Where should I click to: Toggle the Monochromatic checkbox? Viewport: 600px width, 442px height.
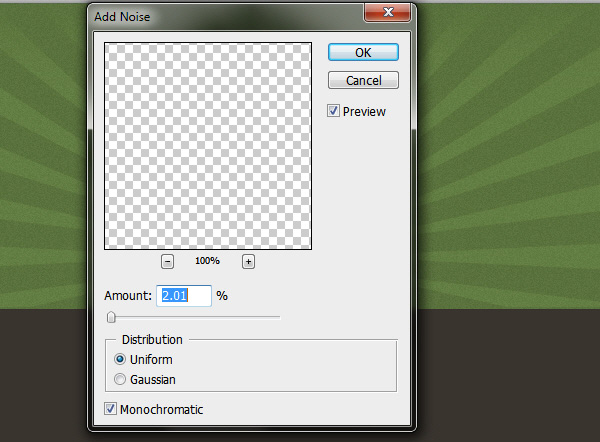click(110, 409)
